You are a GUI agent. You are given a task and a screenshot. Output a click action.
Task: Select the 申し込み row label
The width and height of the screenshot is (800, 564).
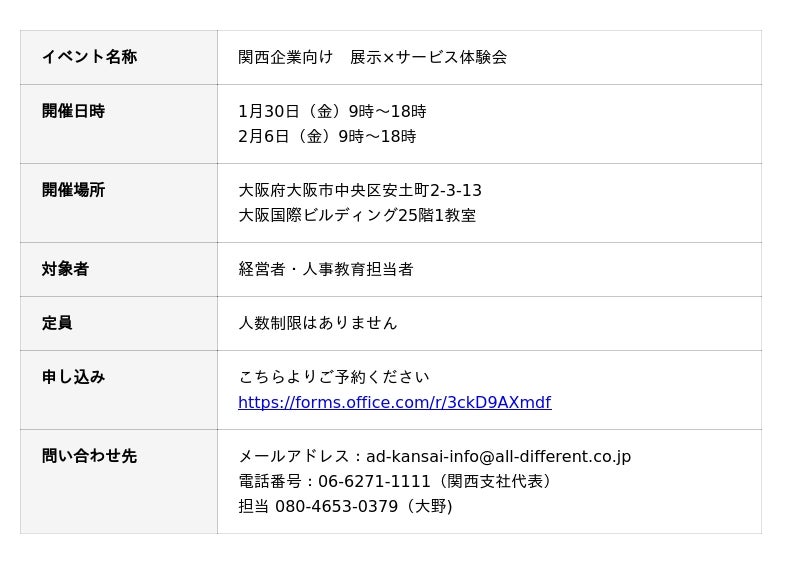click(73, 377)
